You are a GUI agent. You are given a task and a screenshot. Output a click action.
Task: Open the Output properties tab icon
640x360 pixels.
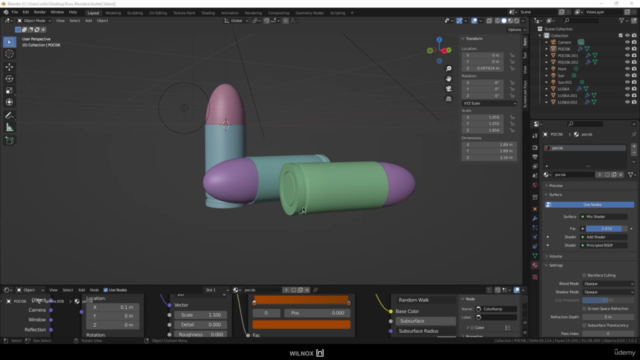[x=535, y=157]
